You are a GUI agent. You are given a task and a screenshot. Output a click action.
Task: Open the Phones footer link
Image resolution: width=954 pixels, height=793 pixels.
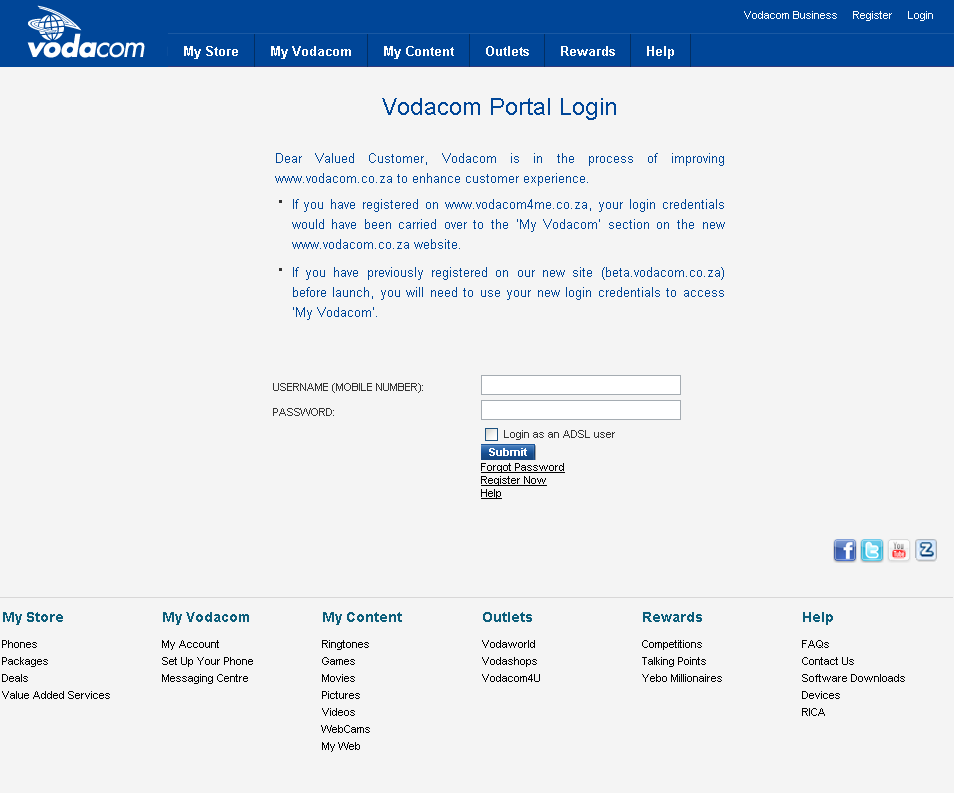19,644
